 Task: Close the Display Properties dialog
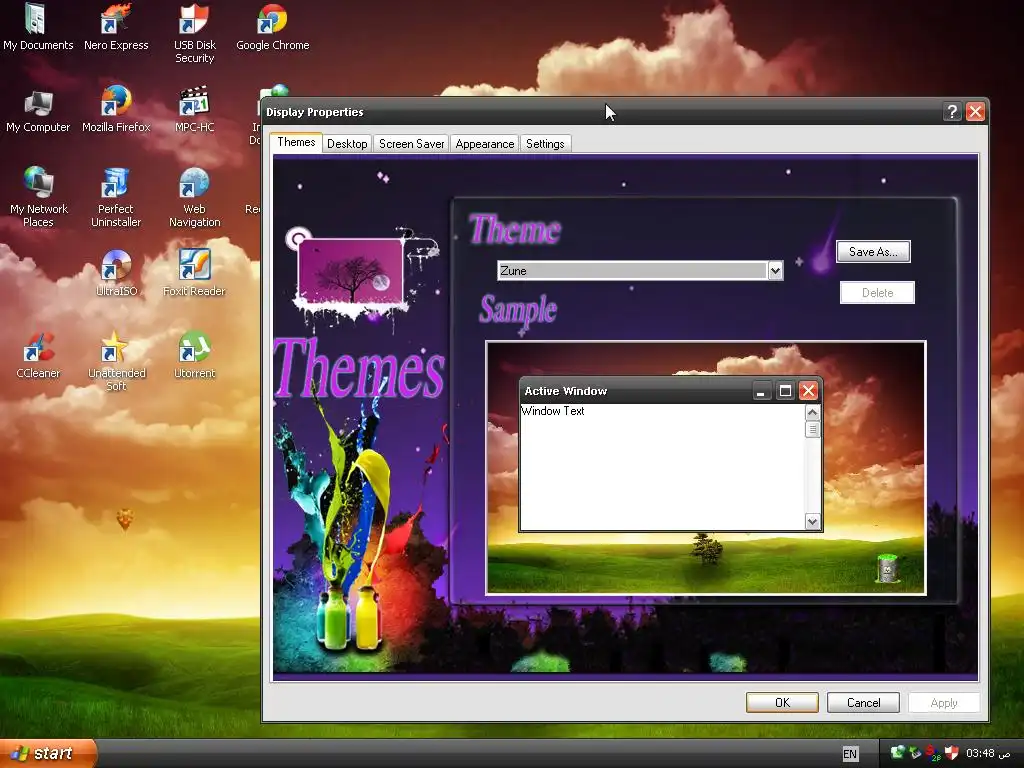pos(975,112)
